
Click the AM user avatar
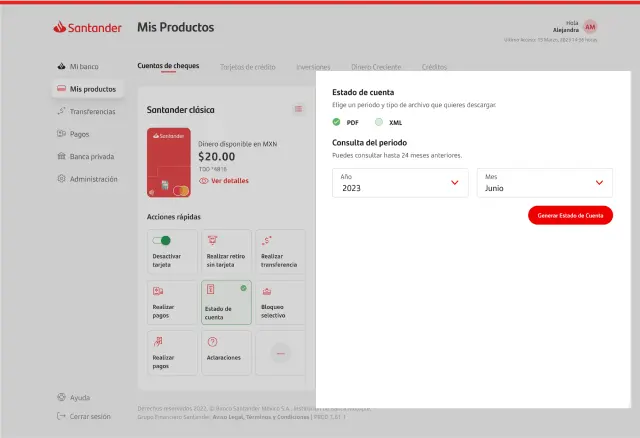click(590, 27)
